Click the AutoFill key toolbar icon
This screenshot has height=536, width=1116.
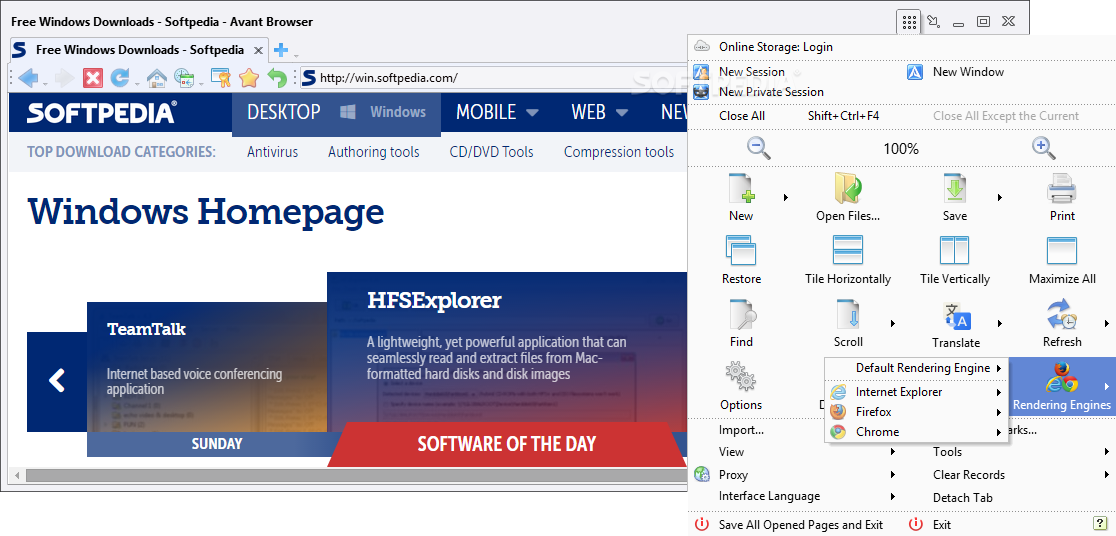(x=221, y=78)
